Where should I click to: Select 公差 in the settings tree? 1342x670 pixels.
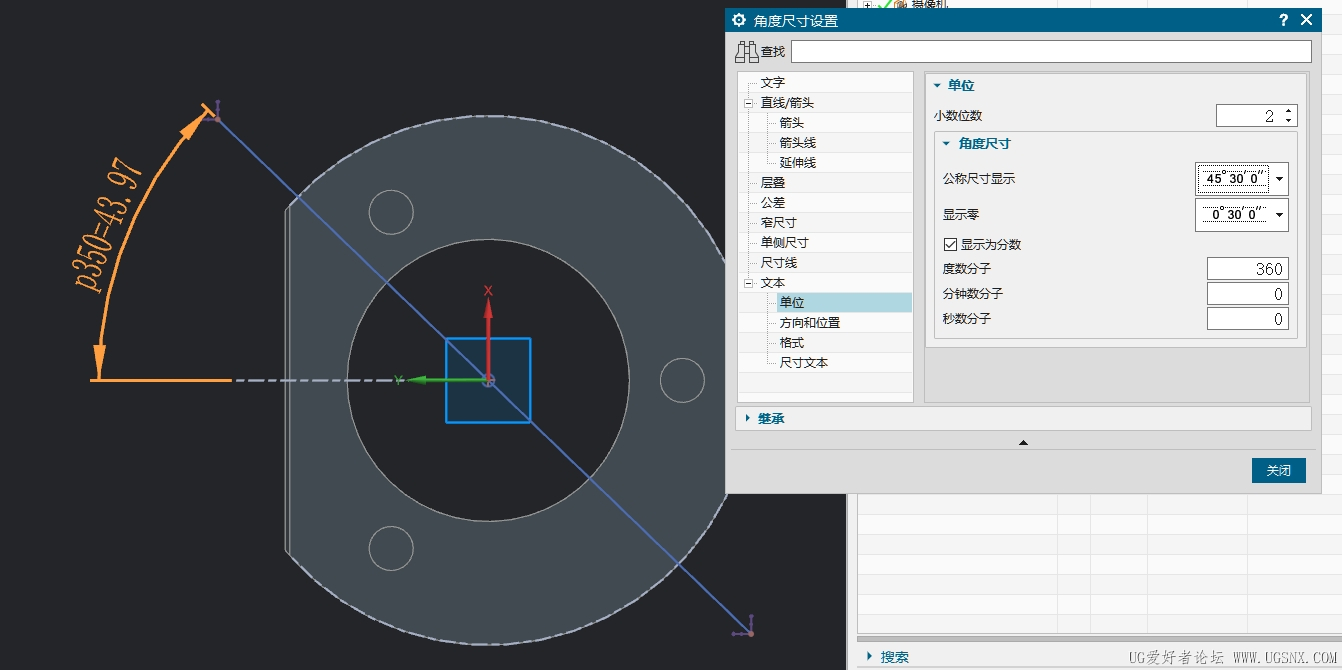pyautogui.click(x=772, y=203)
